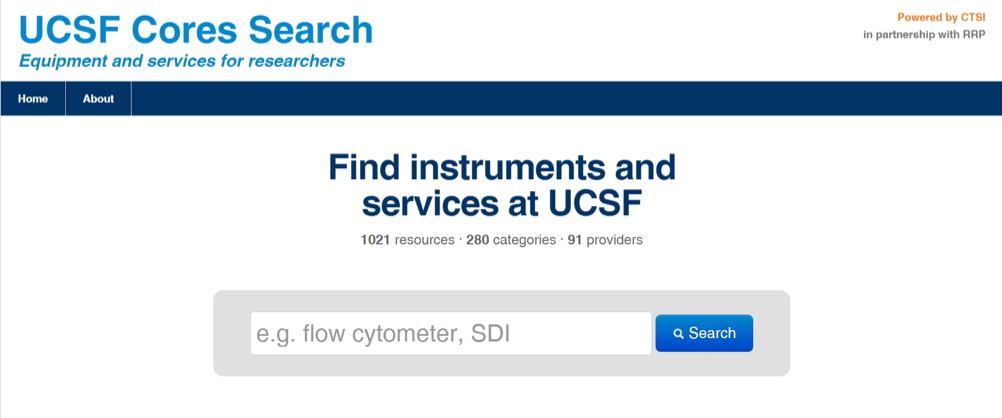Click the '280 categories' count
This screenshot has height=418, width=1002.
(x=511, y=240)
